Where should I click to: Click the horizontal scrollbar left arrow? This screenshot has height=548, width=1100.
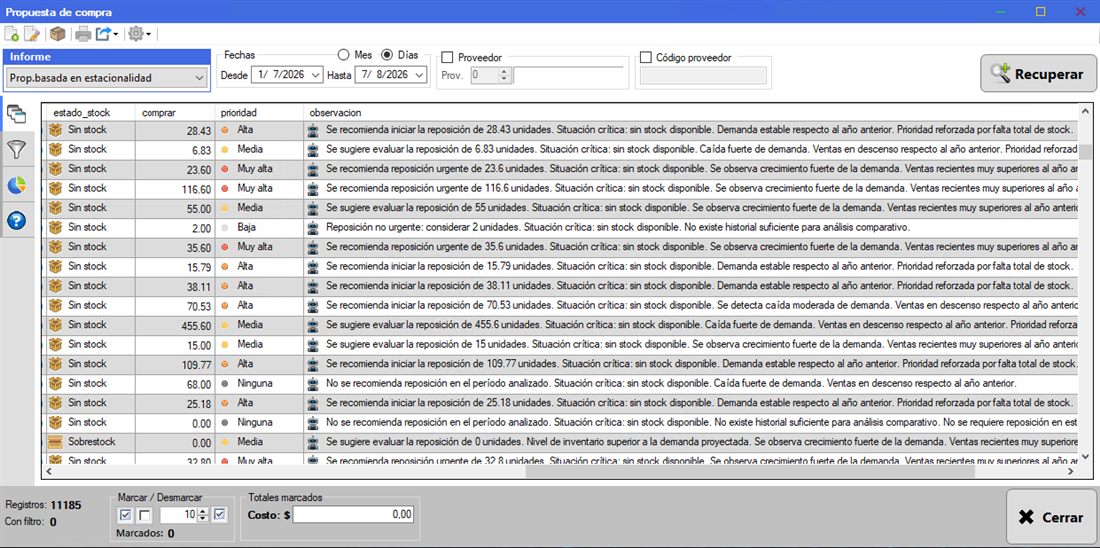click(48, 472)
